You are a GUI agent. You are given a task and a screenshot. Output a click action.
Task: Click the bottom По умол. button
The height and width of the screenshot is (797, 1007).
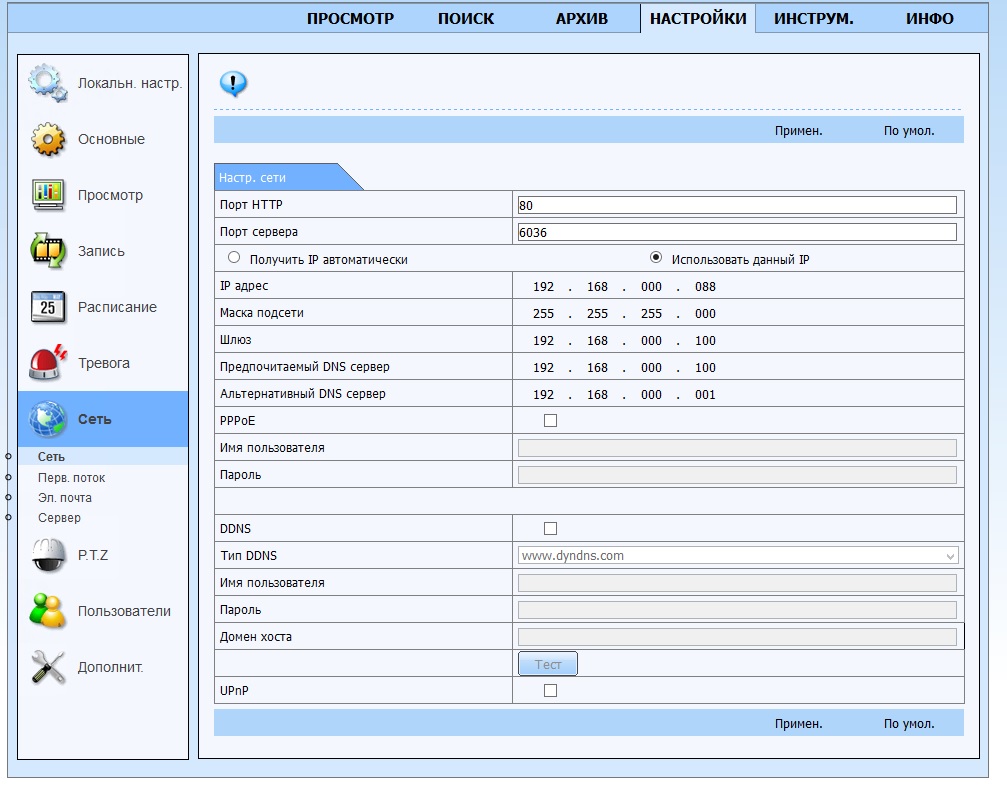[908, 724]
